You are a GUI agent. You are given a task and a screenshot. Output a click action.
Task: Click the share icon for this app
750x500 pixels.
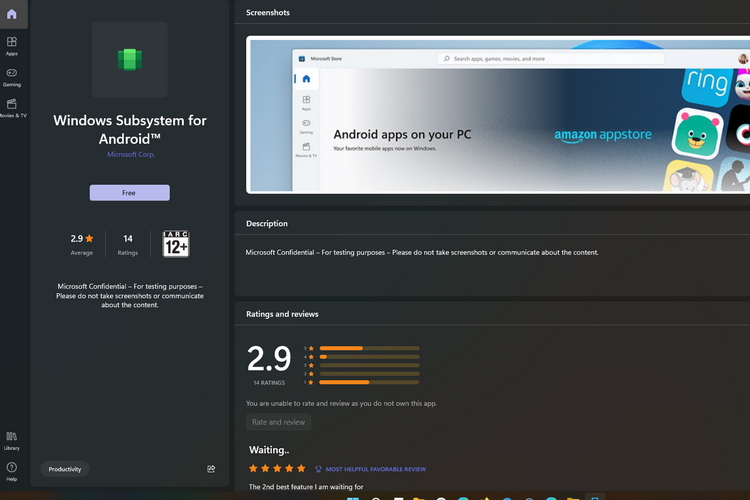click(211, 468)
